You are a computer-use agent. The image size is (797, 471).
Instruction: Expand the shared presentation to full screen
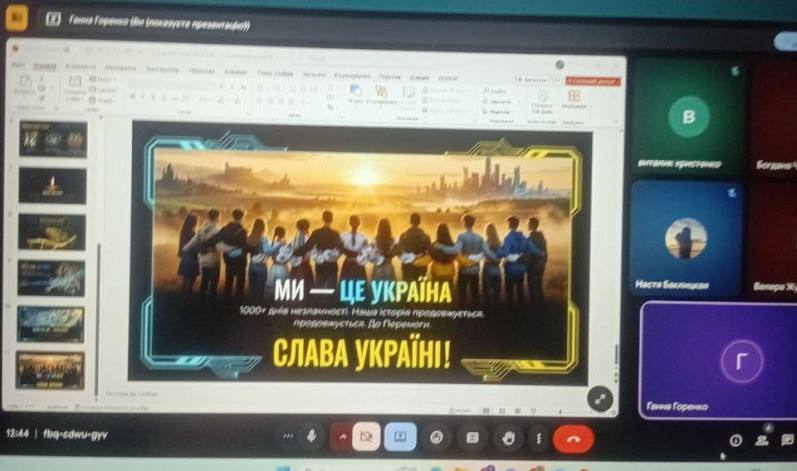600,399
